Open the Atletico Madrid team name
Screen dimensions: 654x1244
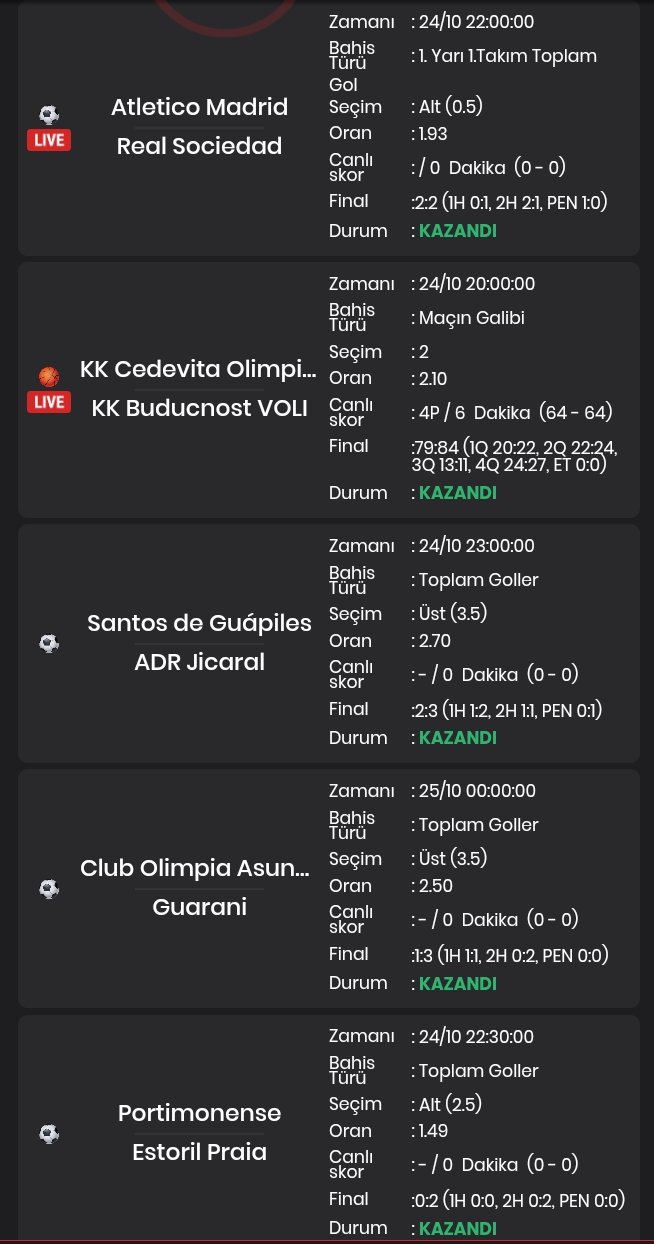pos(199,107)
